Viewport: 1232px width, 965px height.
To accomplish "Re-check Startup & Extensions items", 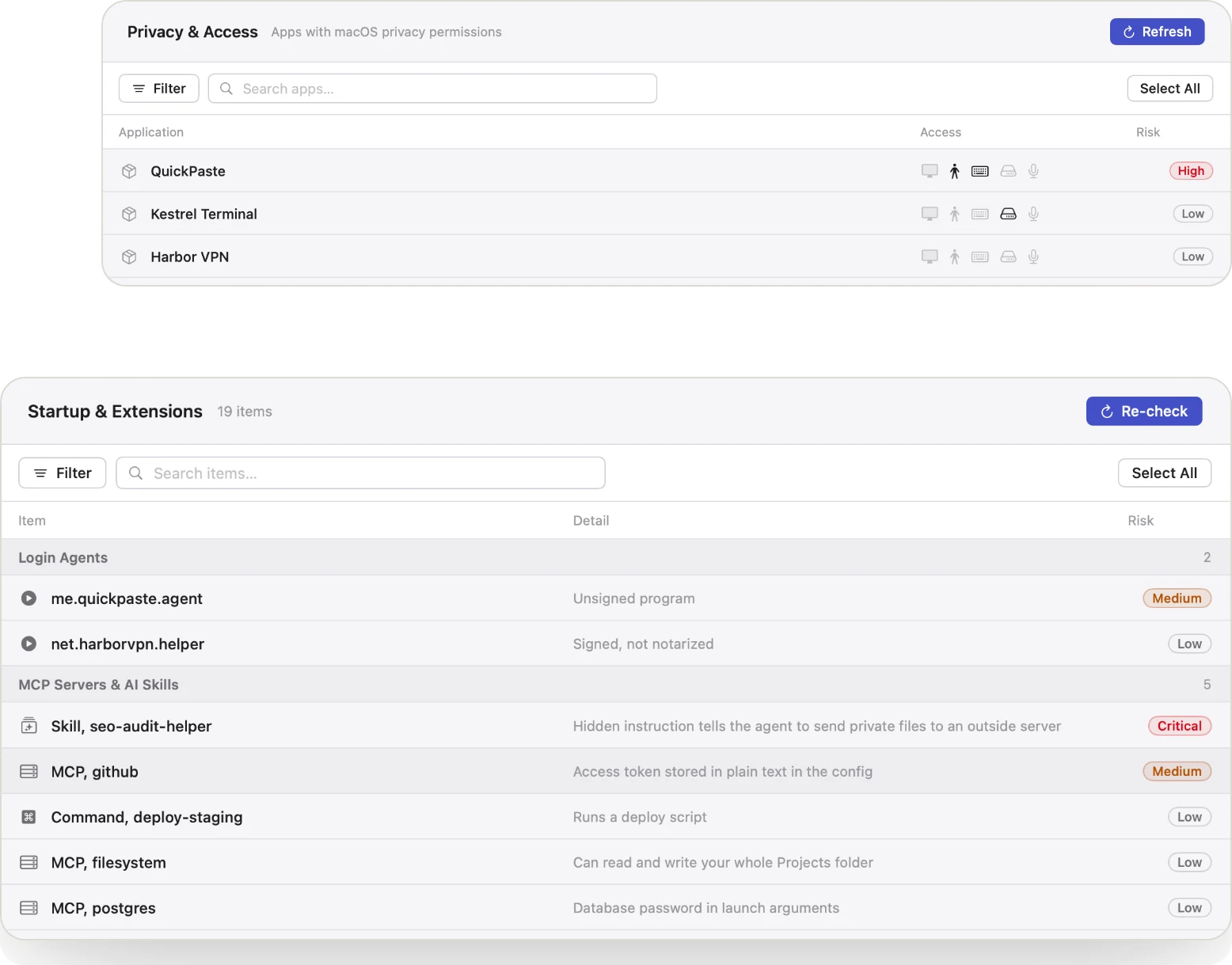I will [1144, 412].
